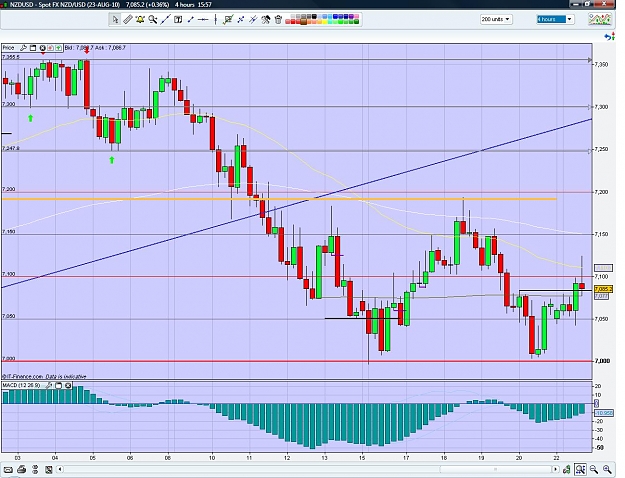The width and height of the screenshot is (625, 478).
Task: Click the IT-Finance.com data label
Action: point(44,376)
